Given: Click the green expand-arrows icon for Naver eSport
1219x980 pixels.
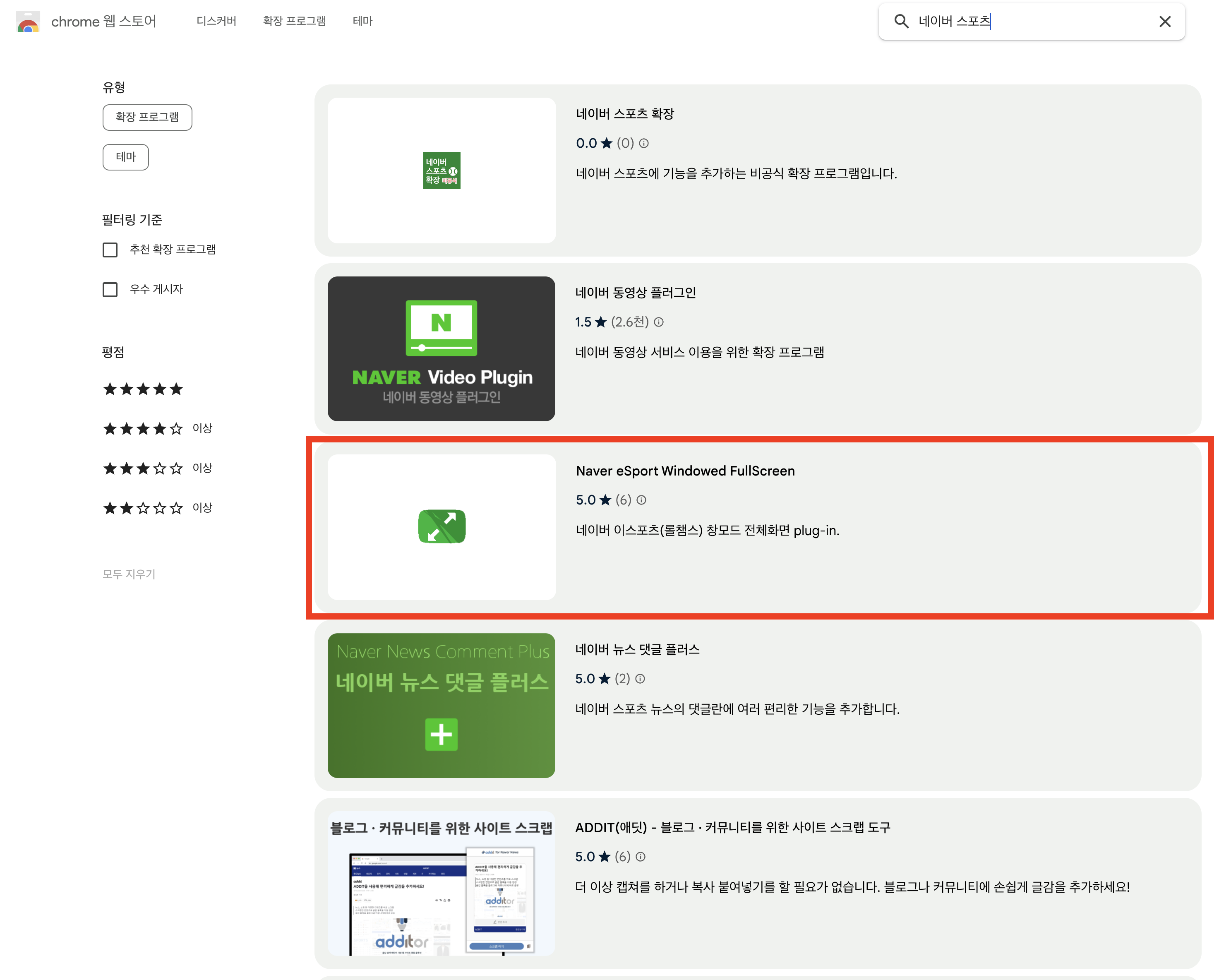Looking at the screenshot, I should 442,526.
